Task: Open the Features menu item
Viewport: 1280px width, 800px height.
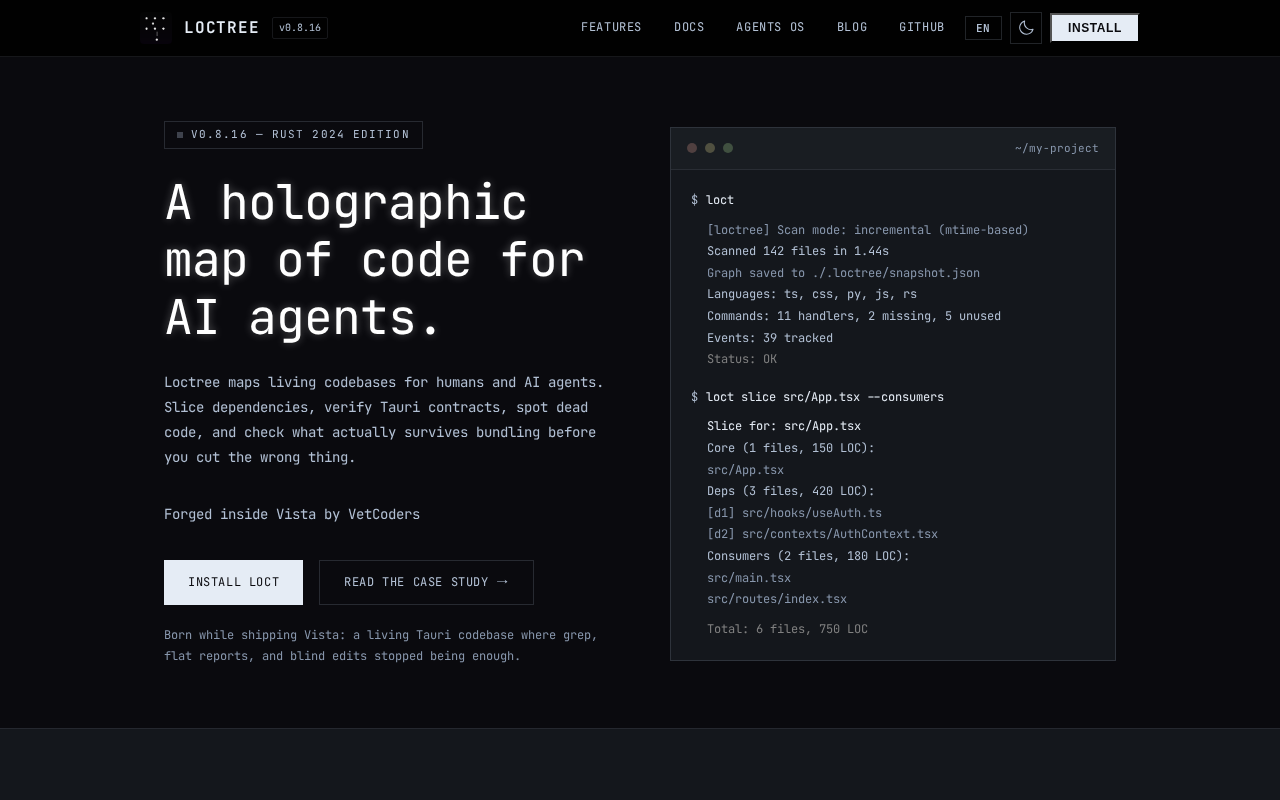Action: (611, 28)
